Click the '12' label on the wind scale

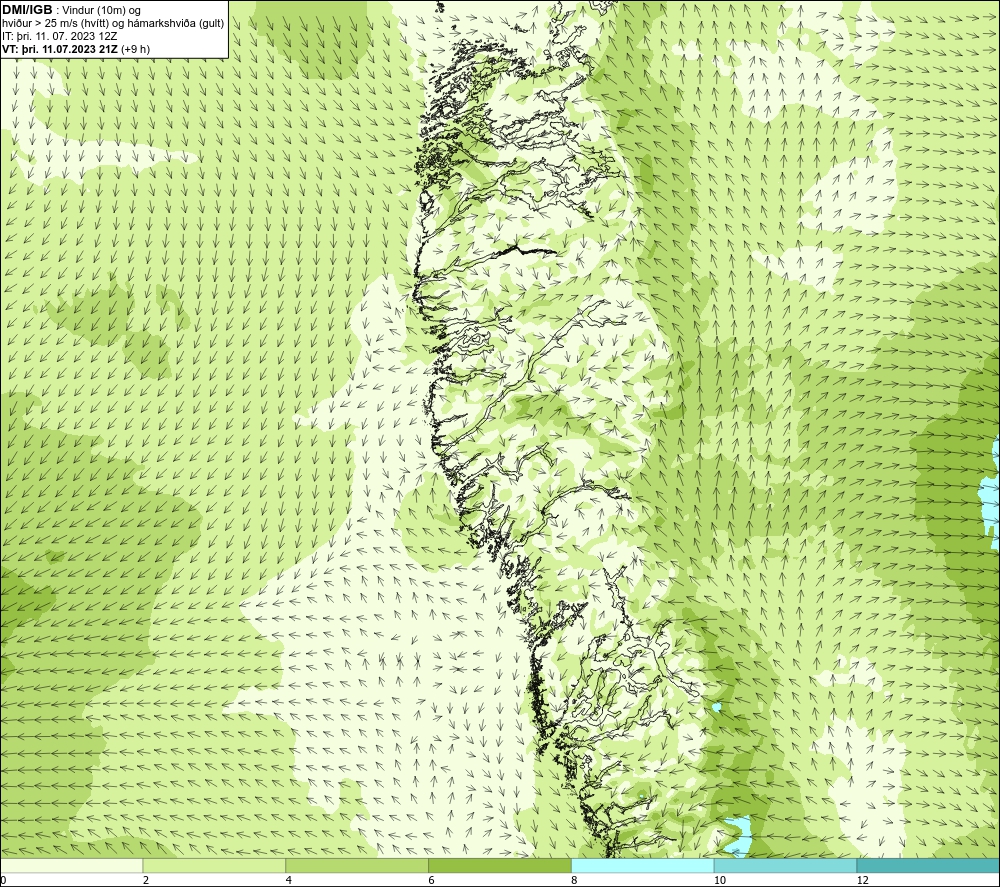tap(863, 881)
